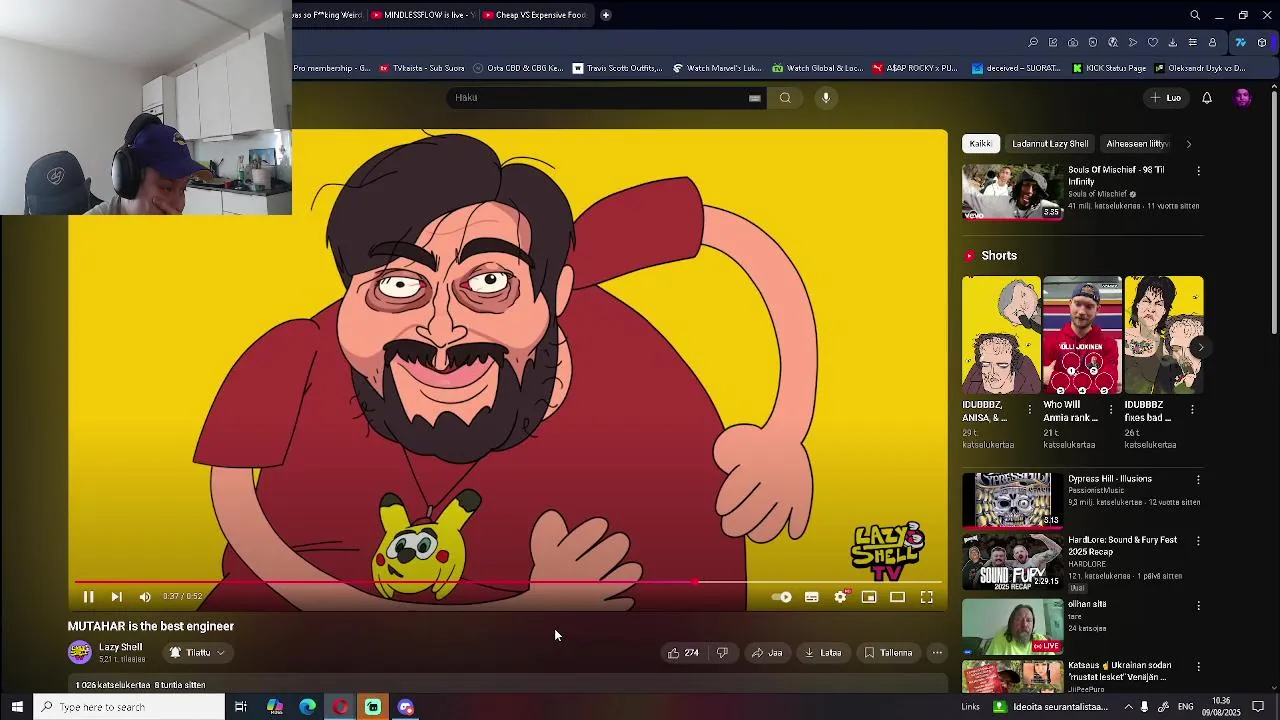1280x720 pixels.
Task: Toggle the autoplay switch in player
Action: pyautogui.click(x=782, y=597)
